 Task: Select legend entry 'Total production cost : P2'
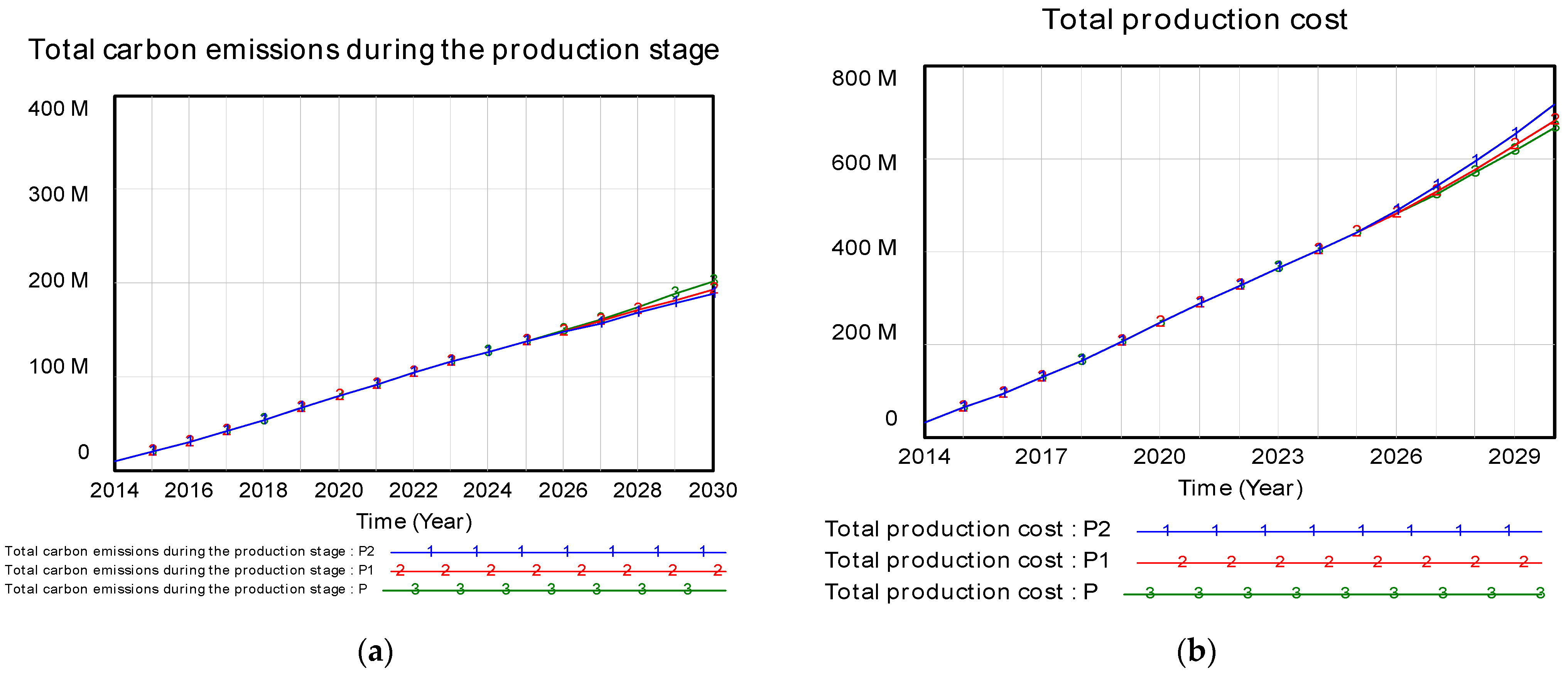click(x=968, y=529)
